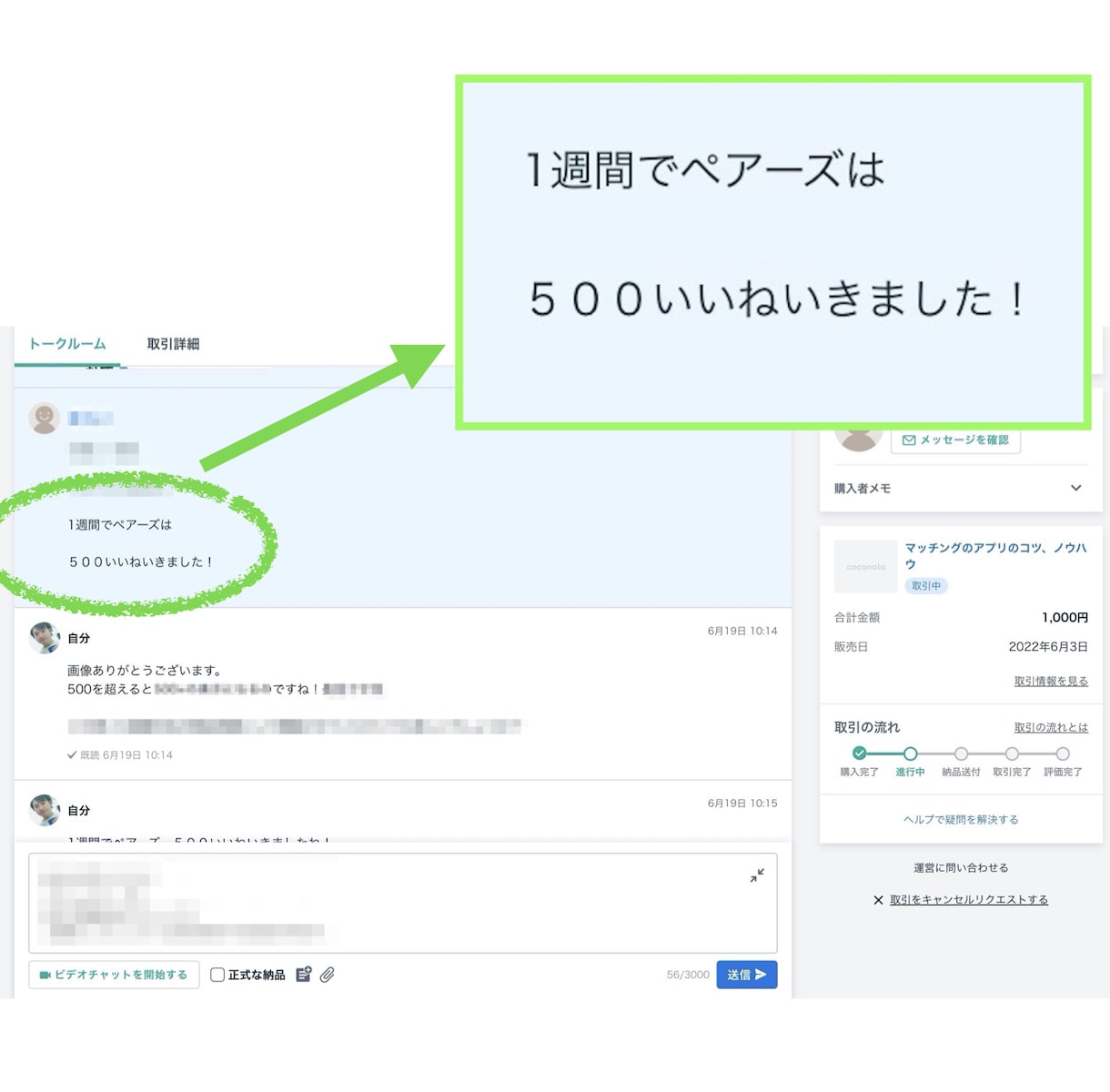1110x1092 pixels.
Task: Click the 合計金額 label
Action: point(857,618)
